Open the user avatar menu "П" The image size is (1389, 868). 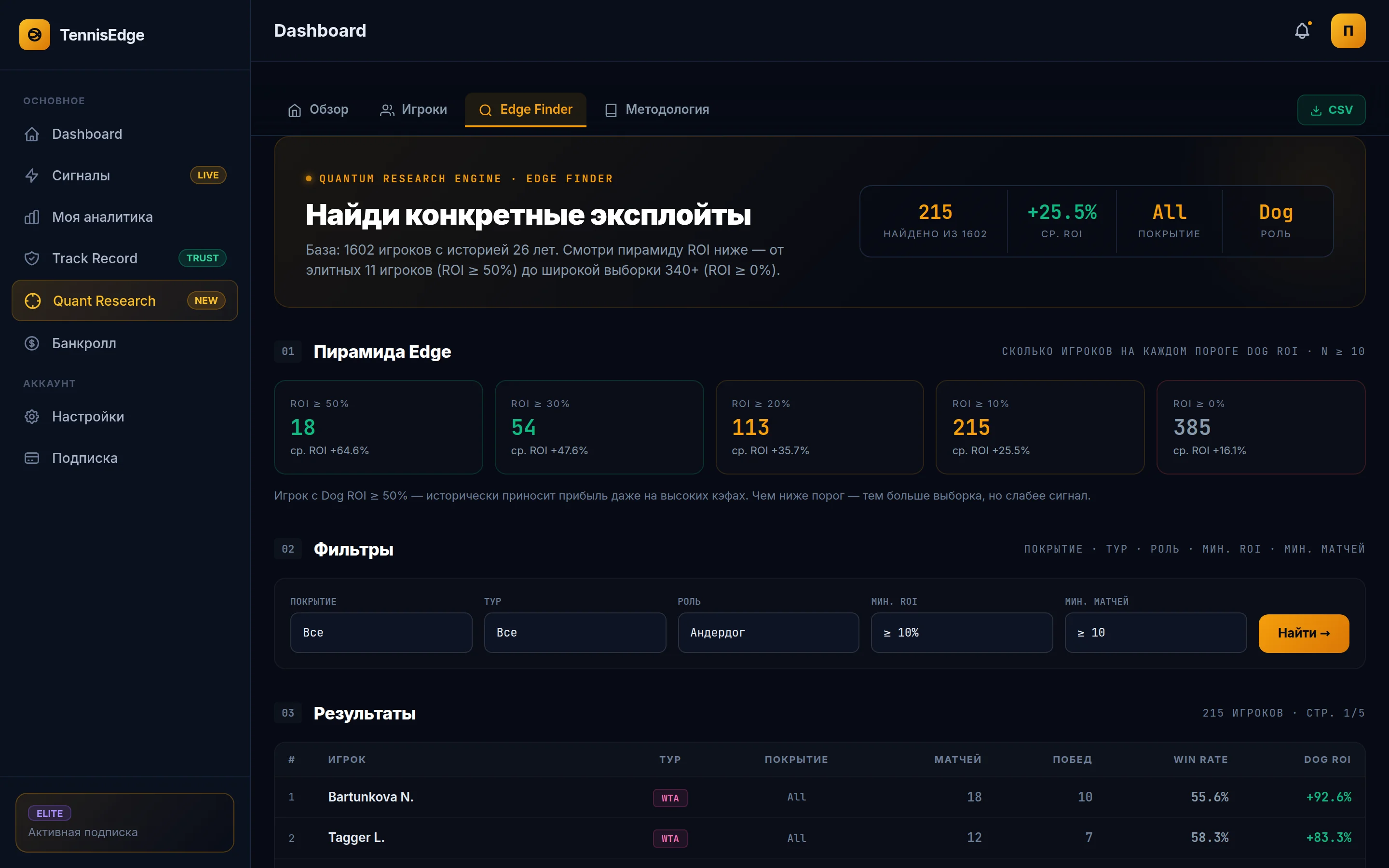pyautogui.click(x=1348, y=30)
